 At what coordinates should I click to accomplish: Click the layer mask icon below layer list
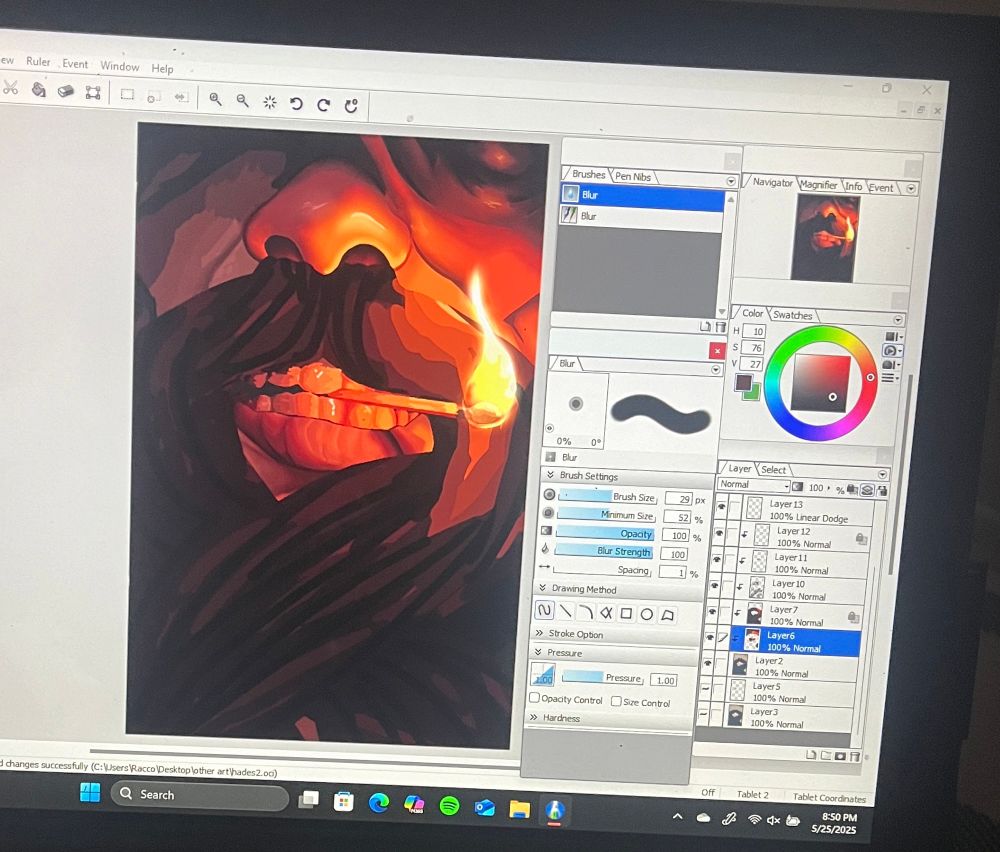click(840, 756)
